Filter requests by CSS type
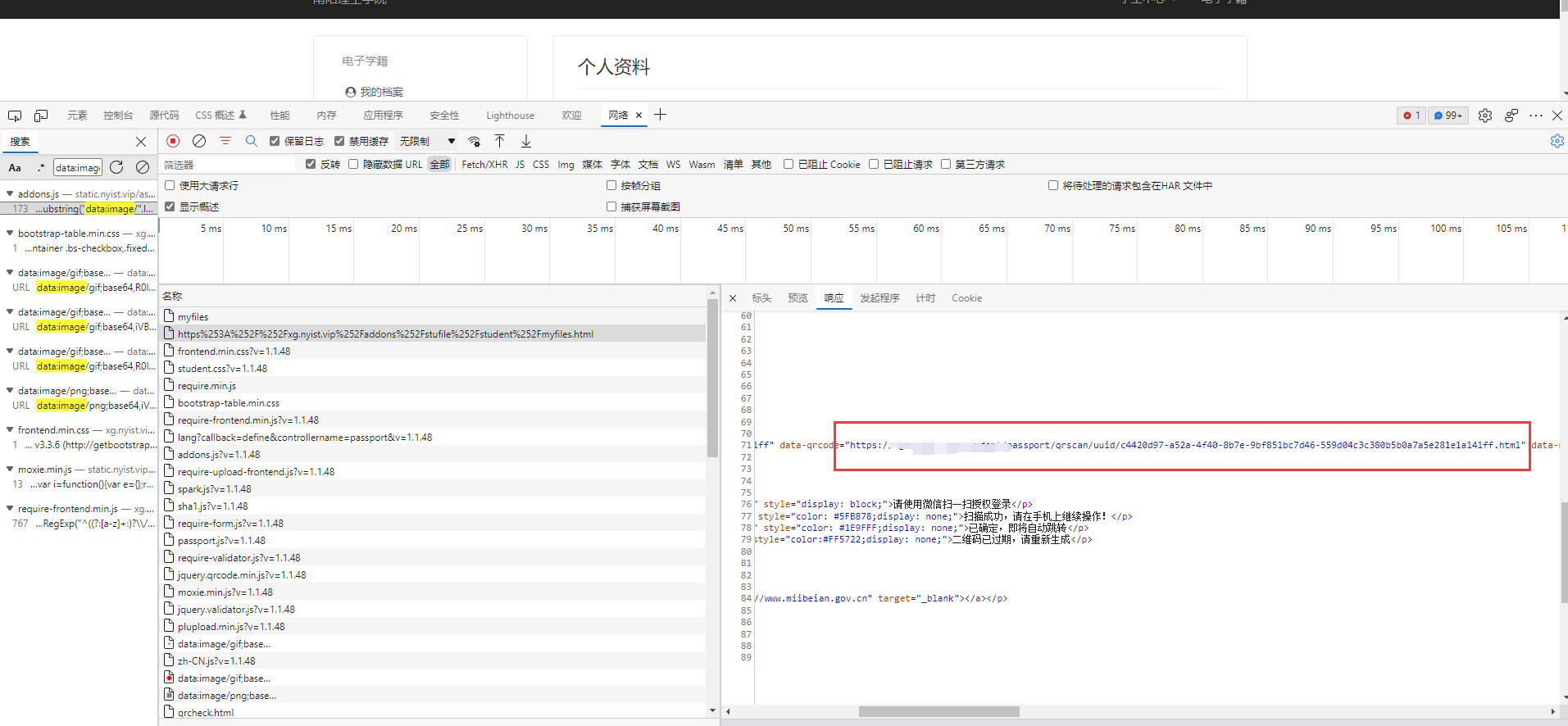This screenshot has width=1568, height=726. (x=541, y=165)
